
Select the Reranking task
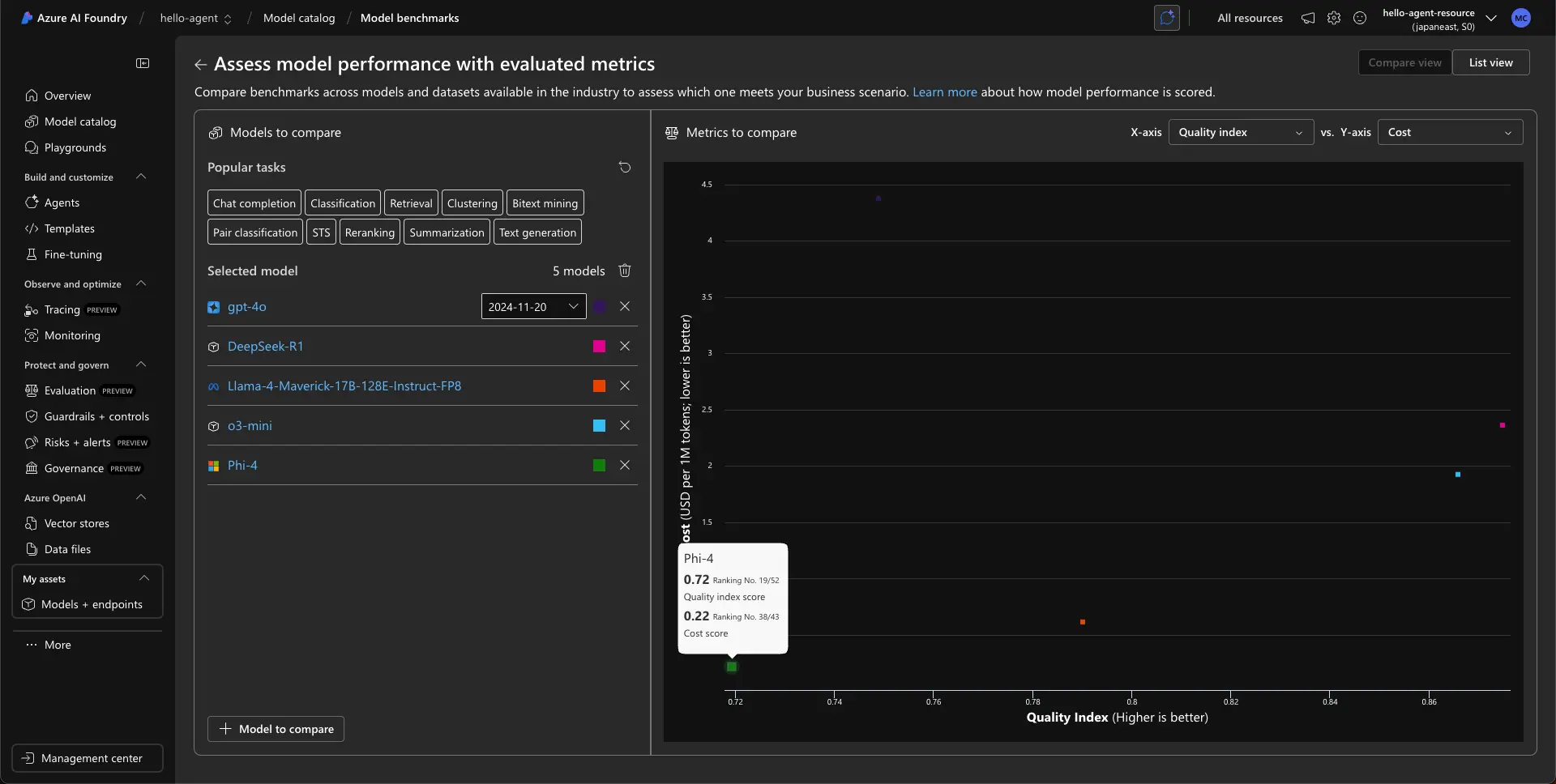pos(370,232)
